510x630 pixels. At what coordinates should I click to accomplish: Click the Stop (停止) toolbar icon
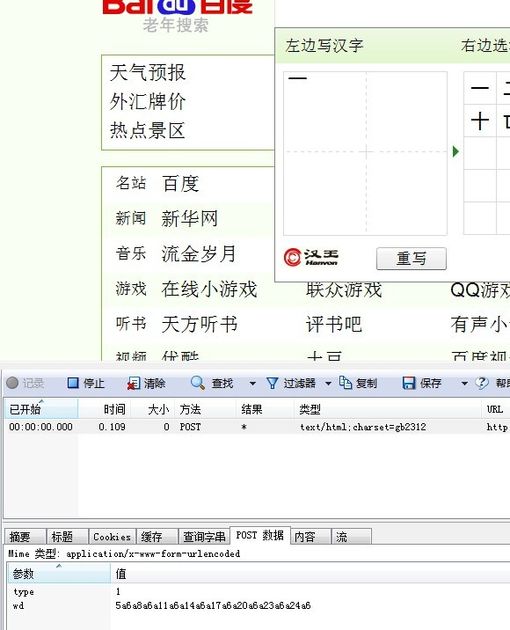pyautogui.click(x=73, y=383)
